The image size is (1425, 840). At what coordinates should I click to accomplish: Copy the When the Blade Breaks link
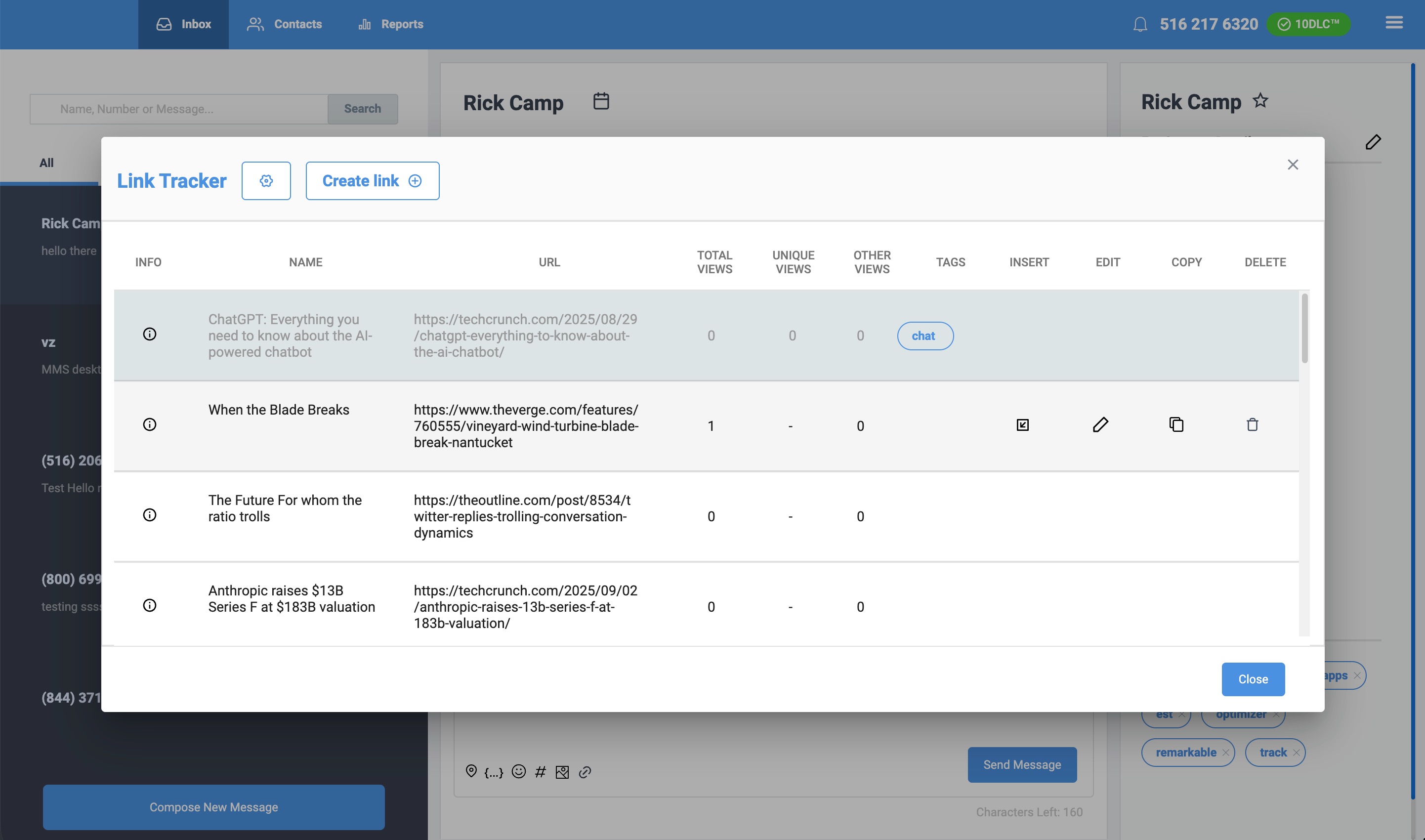pyautogui.click(x=1176, y=424)
